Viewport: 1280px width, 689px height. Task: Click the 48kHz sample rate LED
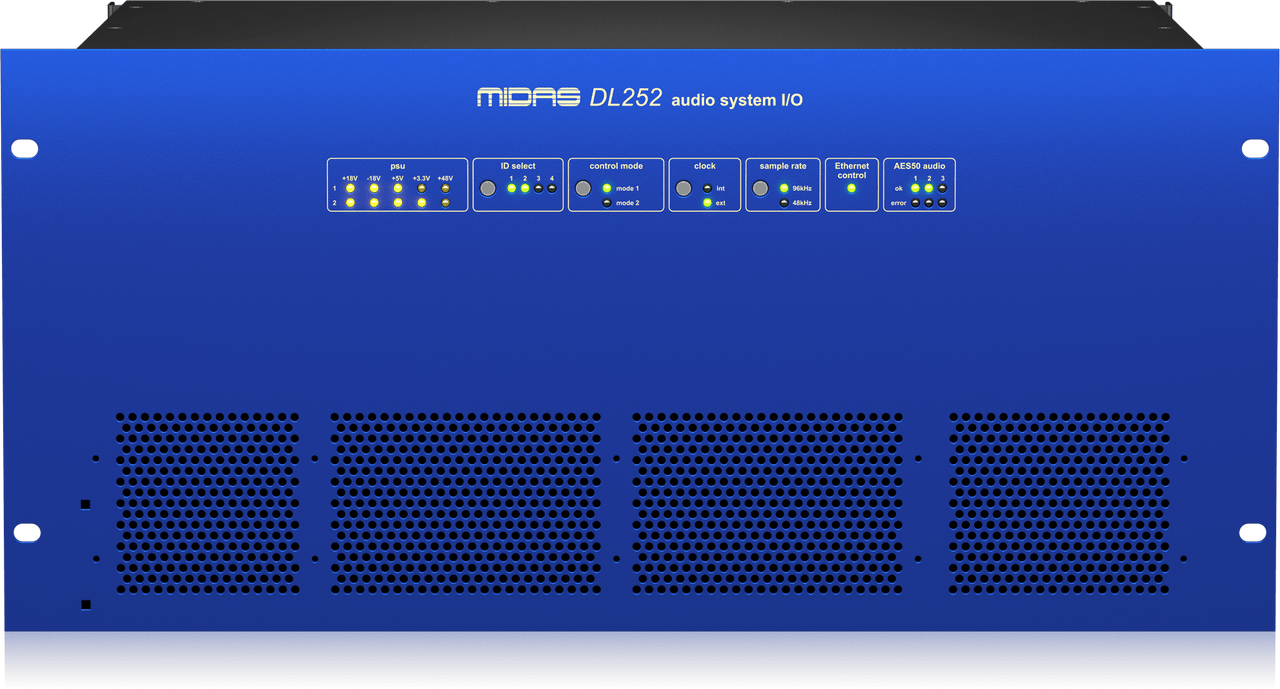[784, 203]
